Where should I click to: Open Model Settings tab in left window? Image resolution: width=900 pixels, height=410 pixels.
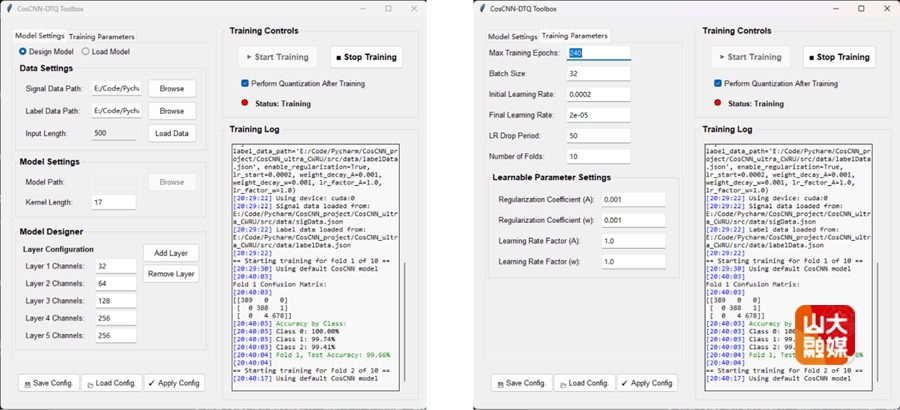[40, 36]
